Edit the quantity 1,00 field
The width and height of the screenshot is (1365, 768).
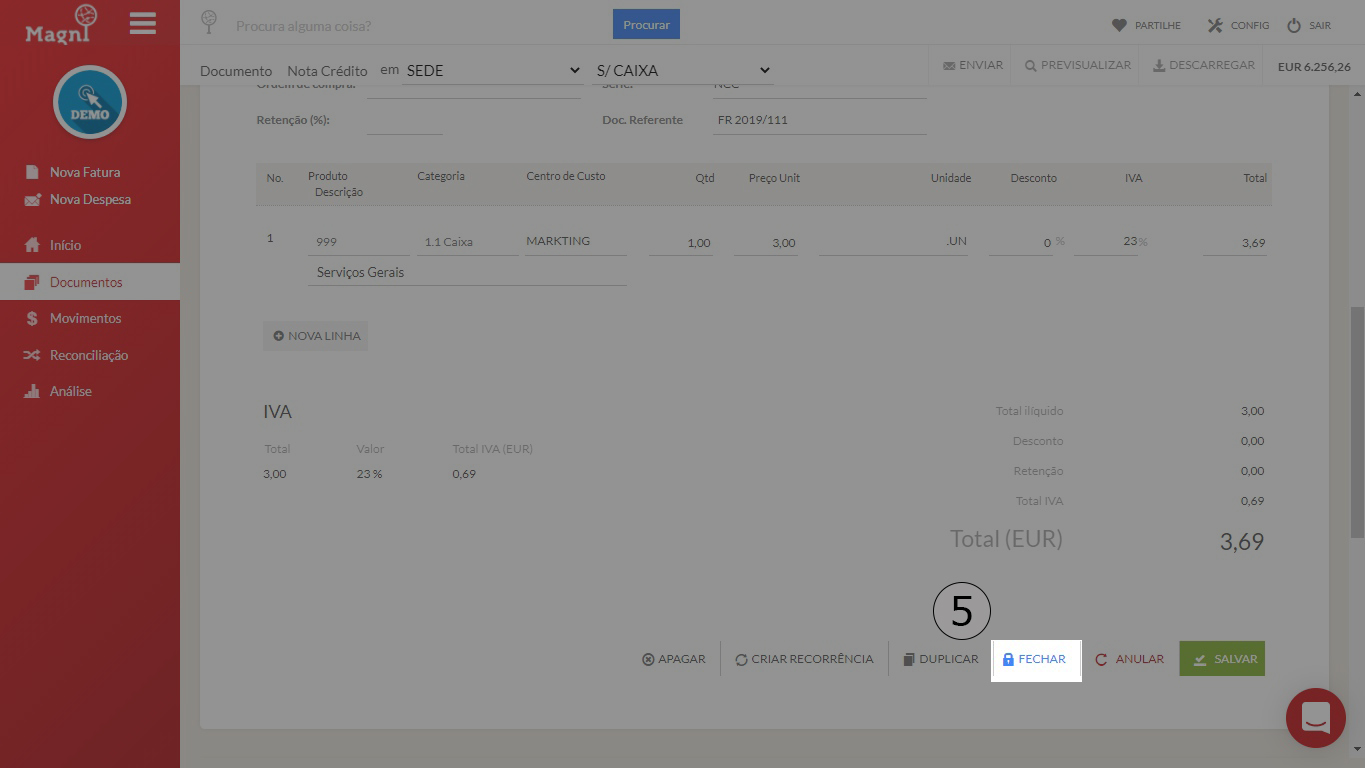pos(681,243)
